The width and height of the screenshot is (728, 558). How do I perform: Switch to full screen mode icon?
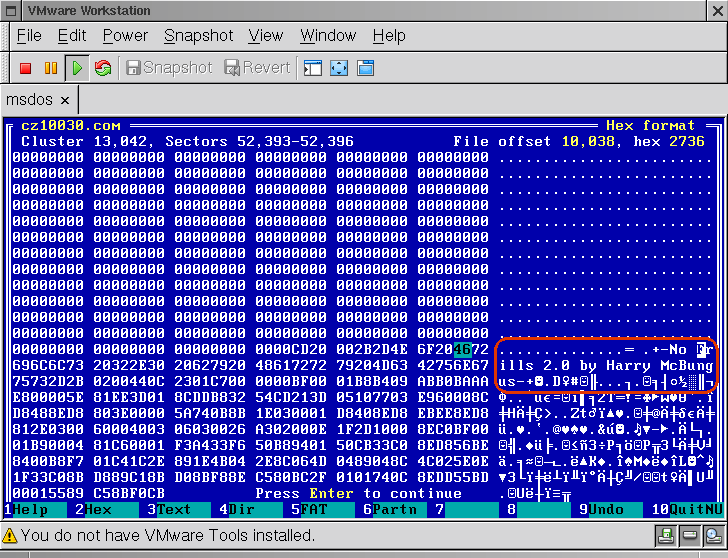[x=339, y=68]
